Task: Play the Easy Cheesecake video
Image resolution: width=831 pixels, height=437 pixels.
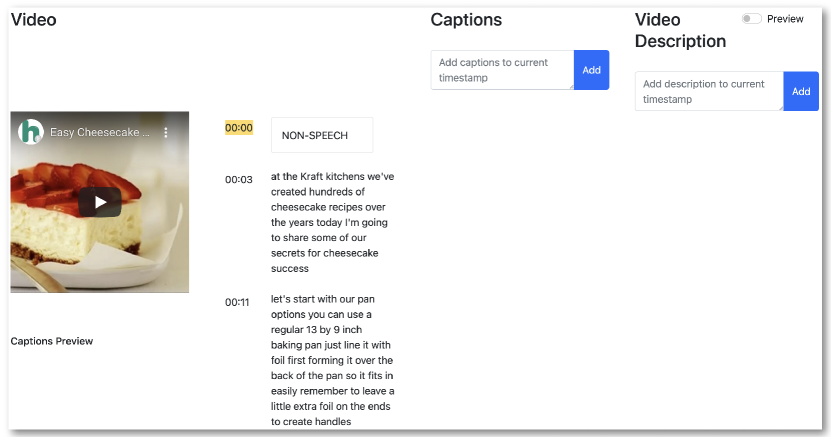Action: (x=100, y=202)
